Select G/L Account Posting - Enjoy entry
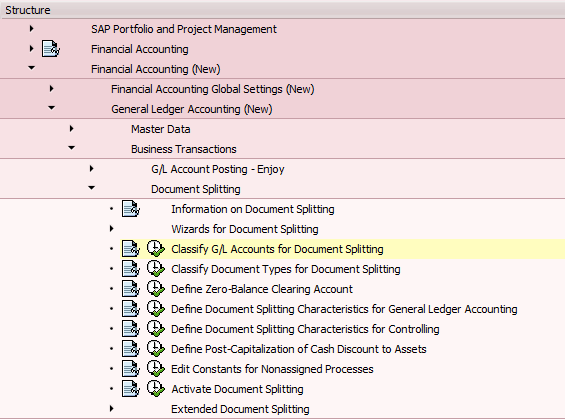This screenshot has height=419, width=565. (218, 169)
